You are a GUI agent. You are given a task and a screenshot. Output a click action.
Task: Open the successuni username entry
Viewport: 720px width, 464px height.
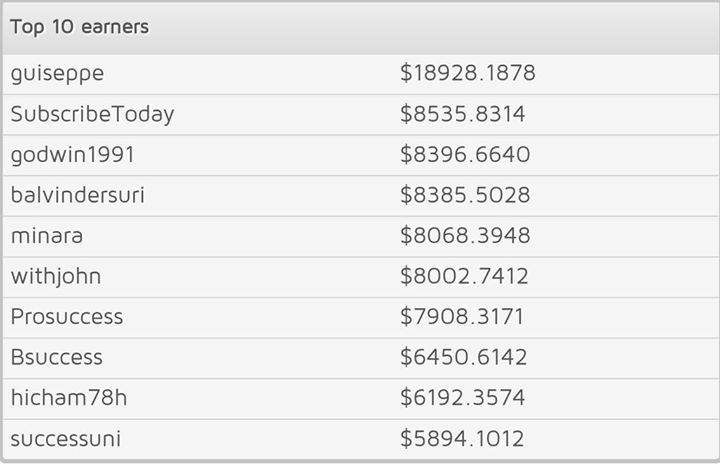[x=66, y=438]
